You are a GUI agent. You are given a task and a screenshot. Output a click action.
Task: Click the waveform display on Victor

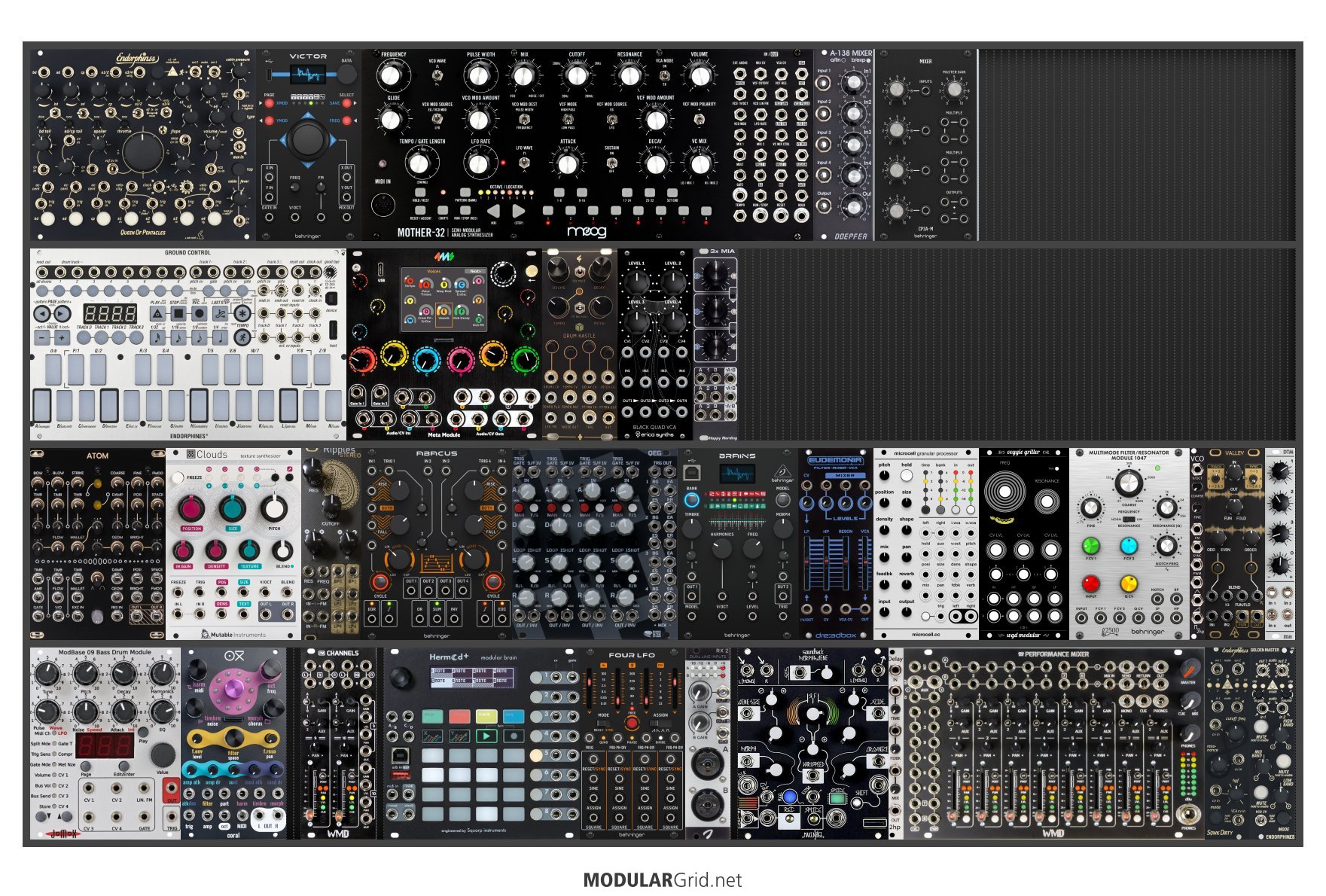pos(309,74)
